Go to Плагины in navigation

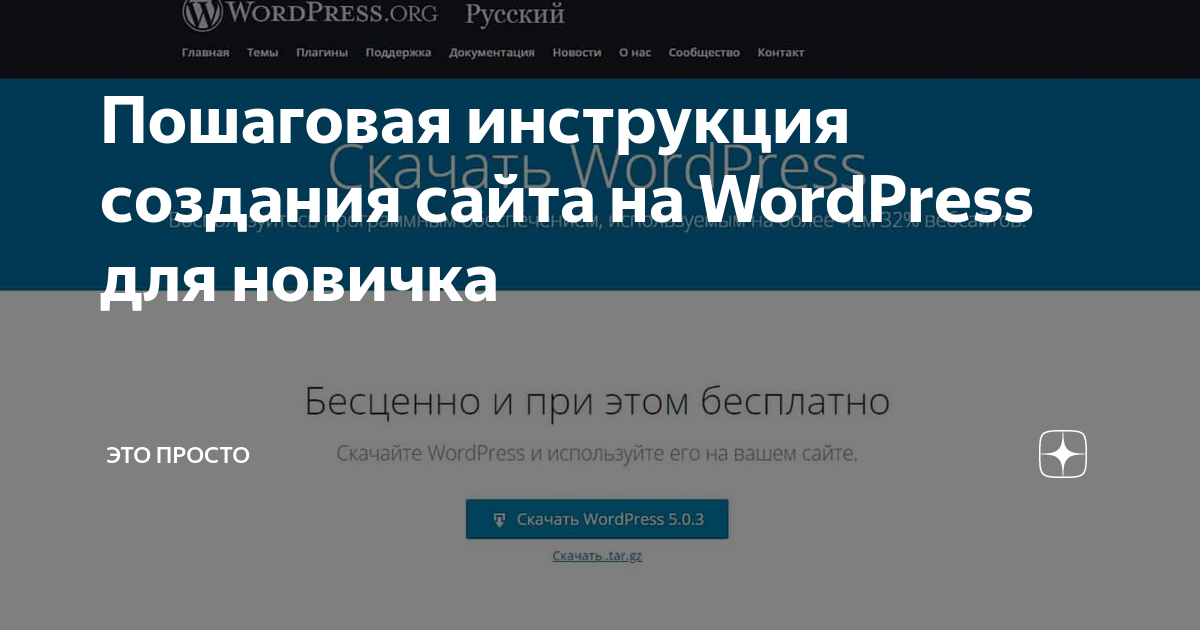click(x=322, y=53)
